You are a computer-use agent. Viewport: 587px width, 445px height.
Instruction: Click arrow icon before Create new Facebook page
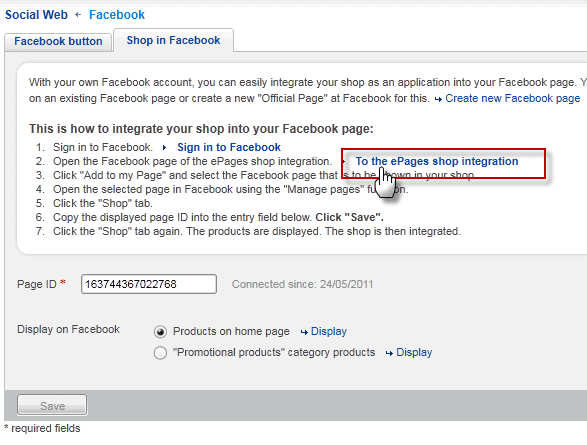[438, 99]
